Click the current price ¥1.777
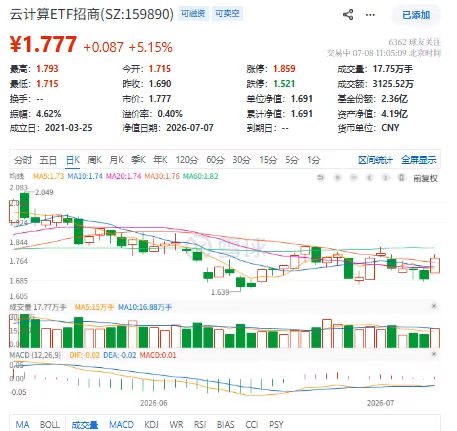457x431 pixels. (44, 44)
